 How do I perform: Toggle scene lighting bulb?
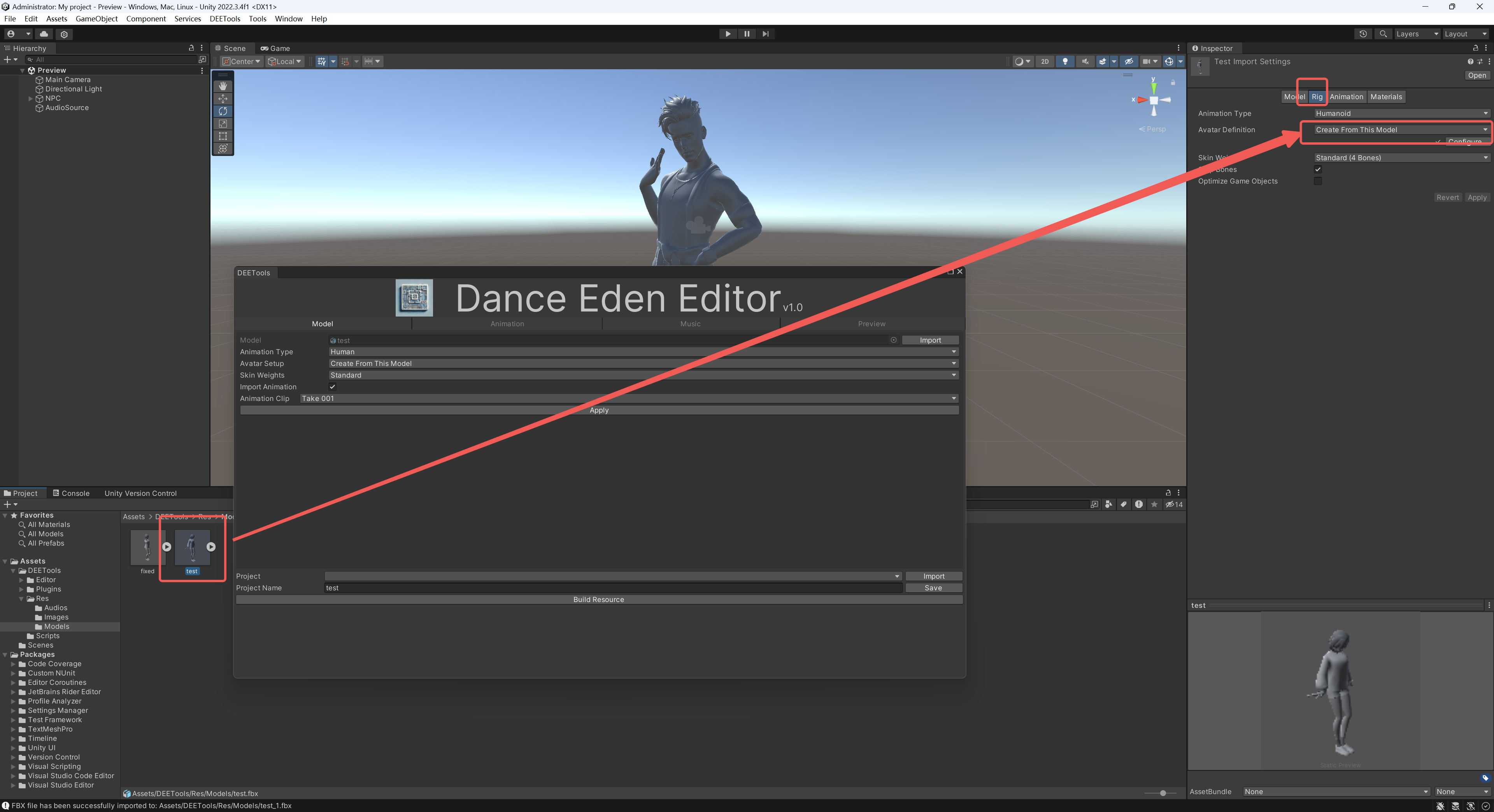coord(1065,61)
